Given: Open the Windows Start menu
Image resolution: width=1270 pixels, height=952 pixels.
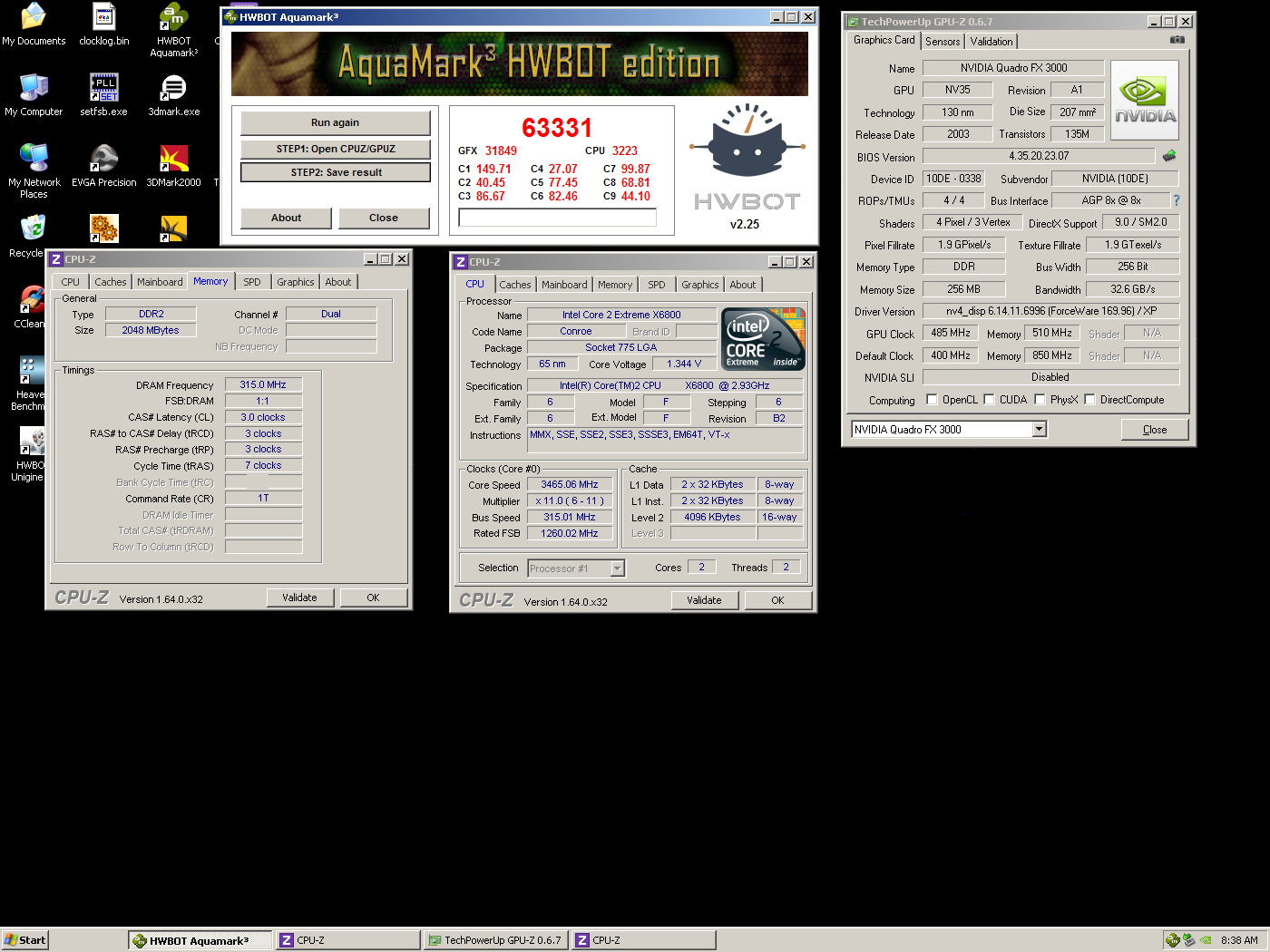Looking at the screenshot, I should [24, 940].
